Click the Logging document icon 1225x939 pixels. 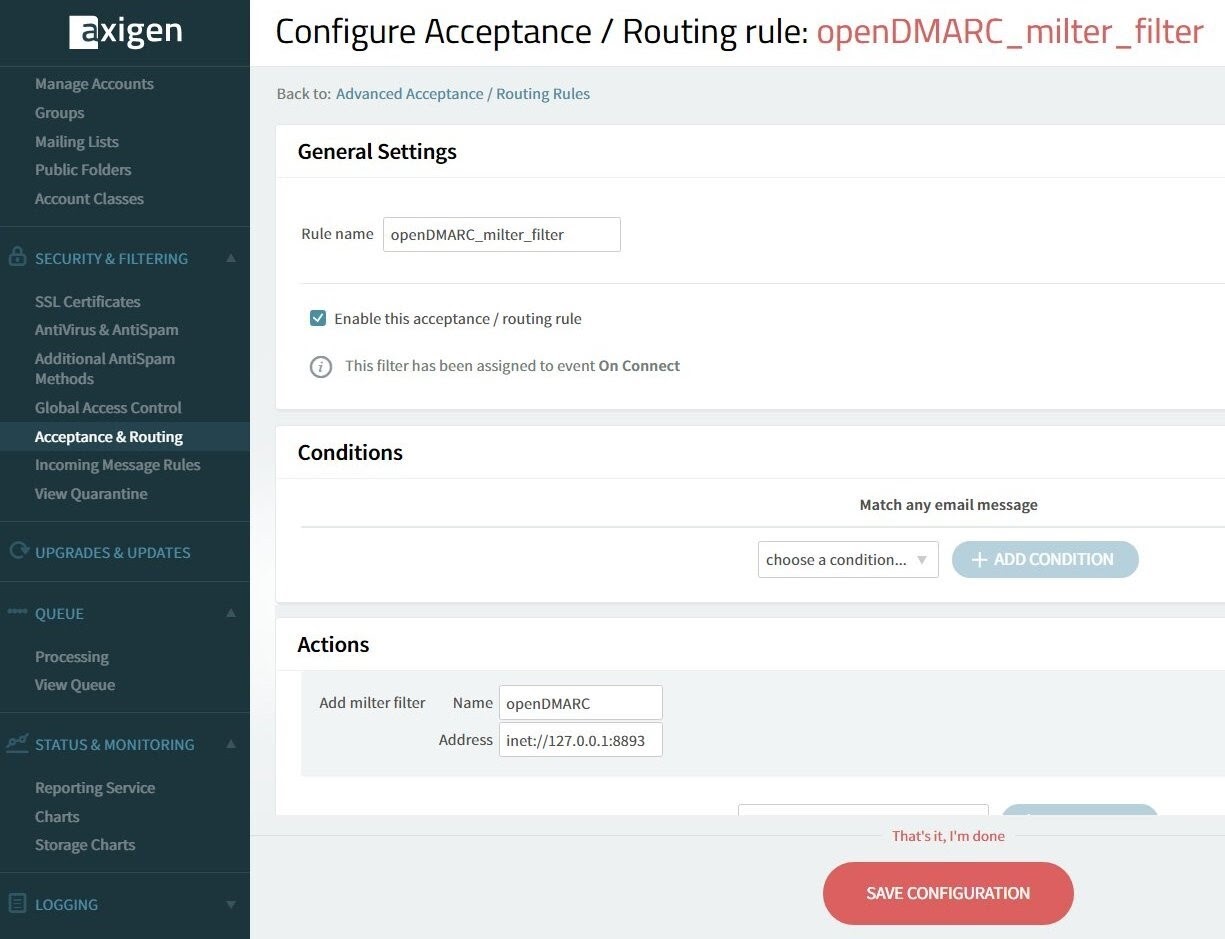(17, 904)
